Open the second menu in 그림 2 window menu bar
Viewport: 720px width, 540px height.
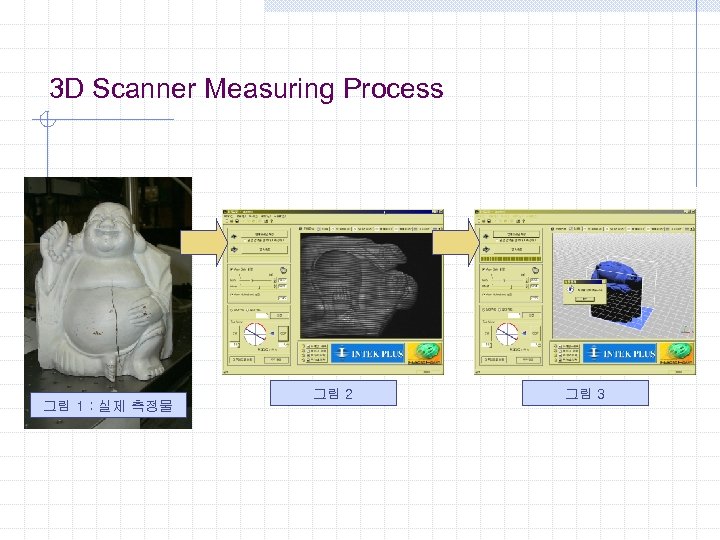pos(242,216)
